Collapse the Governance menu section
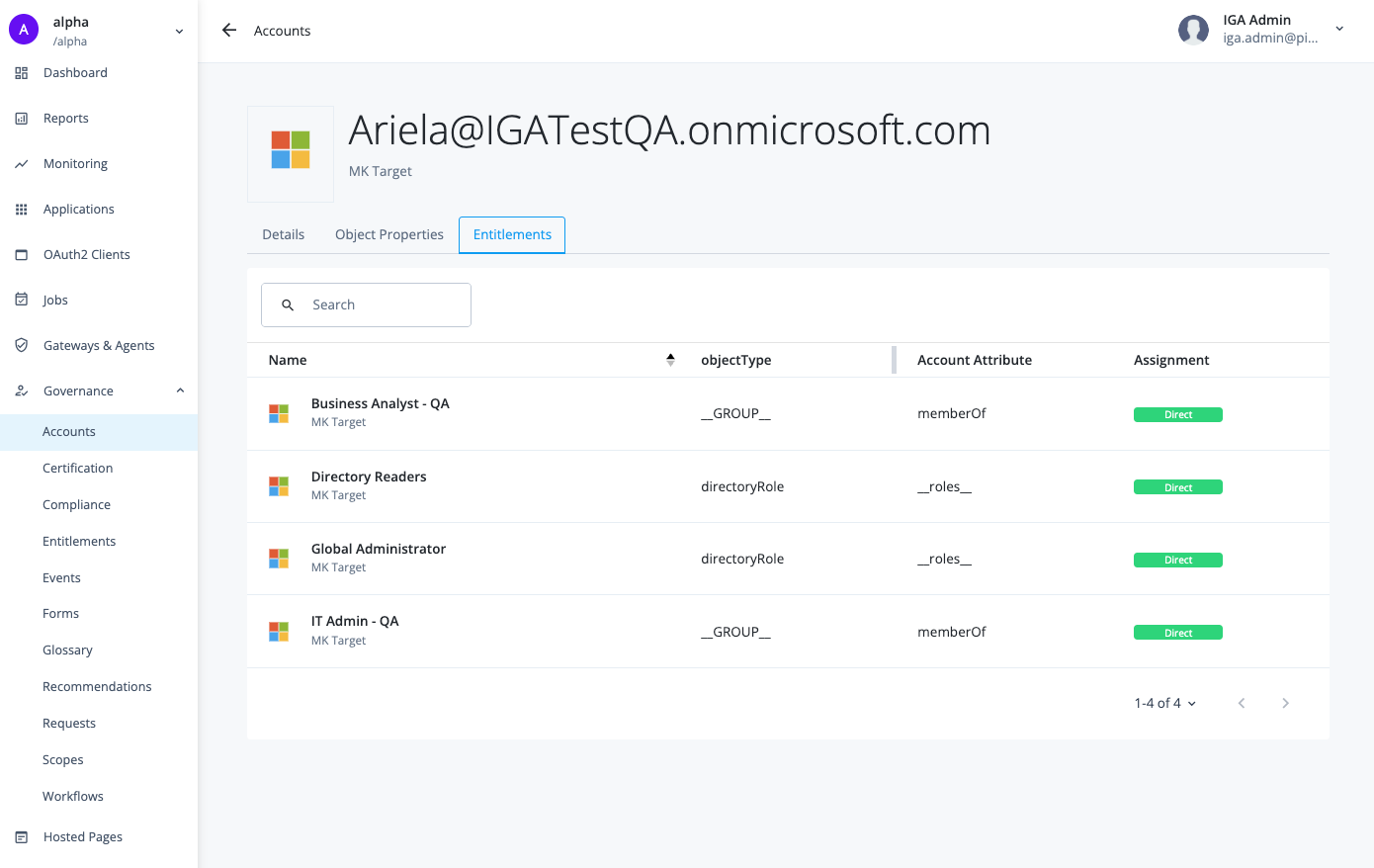1374x868 pixels. [x=180, y=391]
